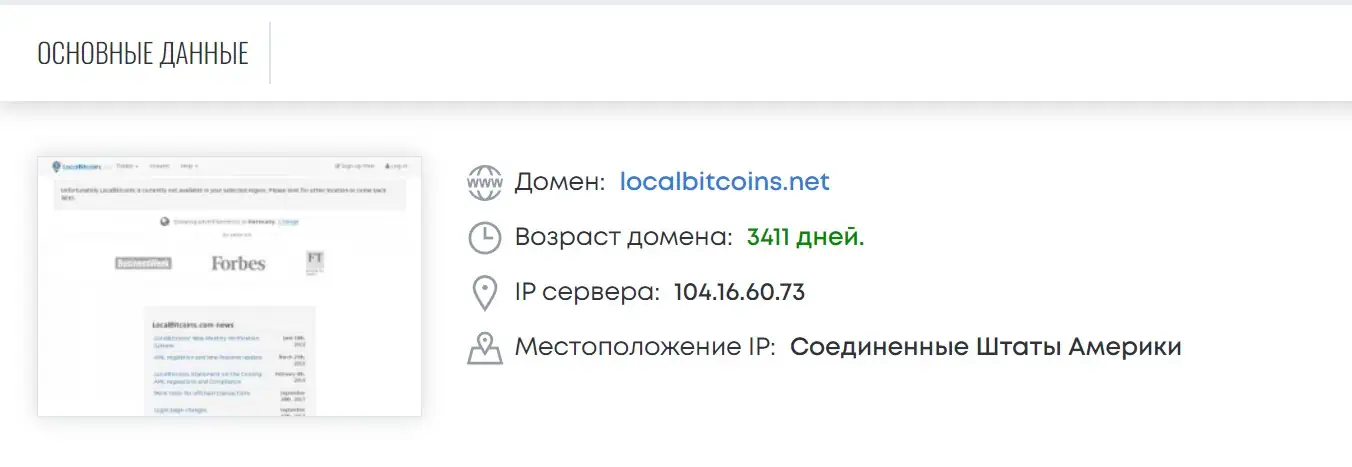The width and height of the screenshot is (1352, 467).
Task: Click the LocalBitcoins logo in the preview header
Action: 77,166
